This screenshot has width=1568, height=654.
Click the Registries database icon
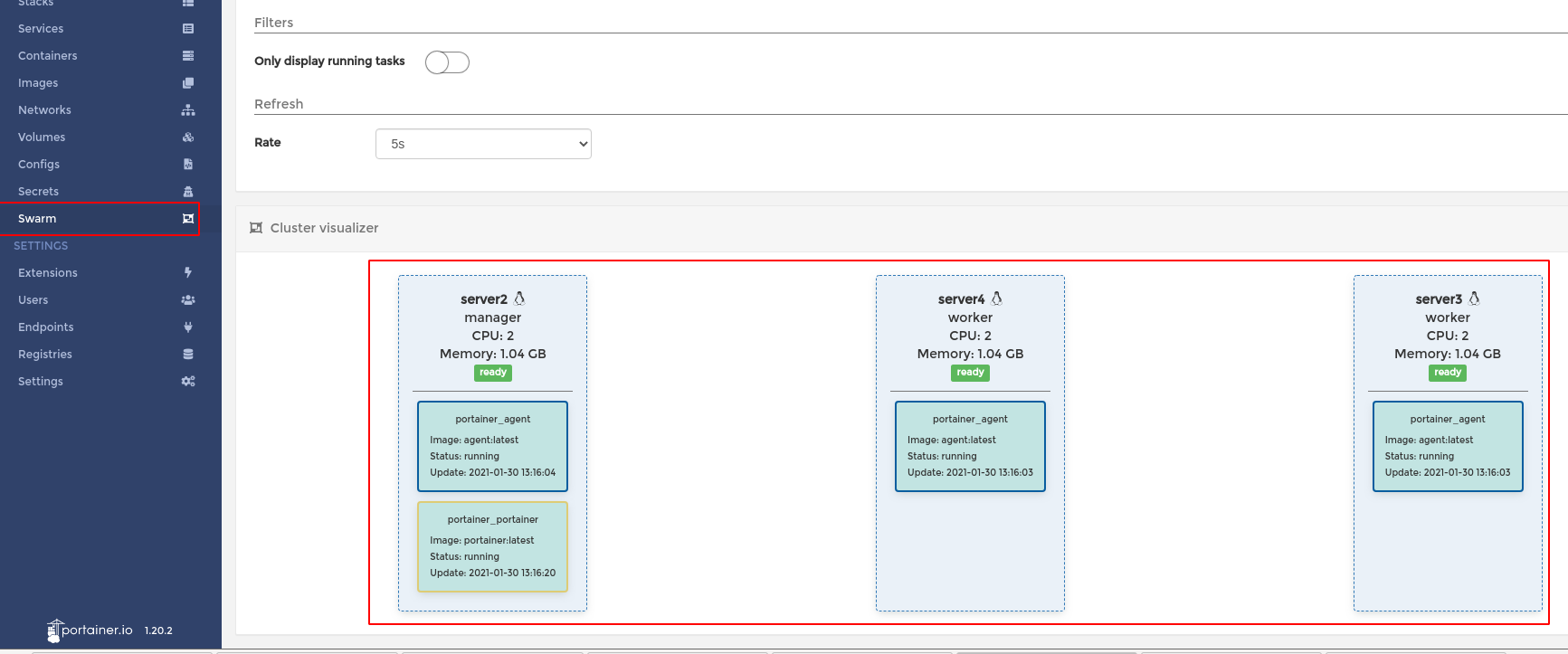pyautogui.click(x=188, y=354)
